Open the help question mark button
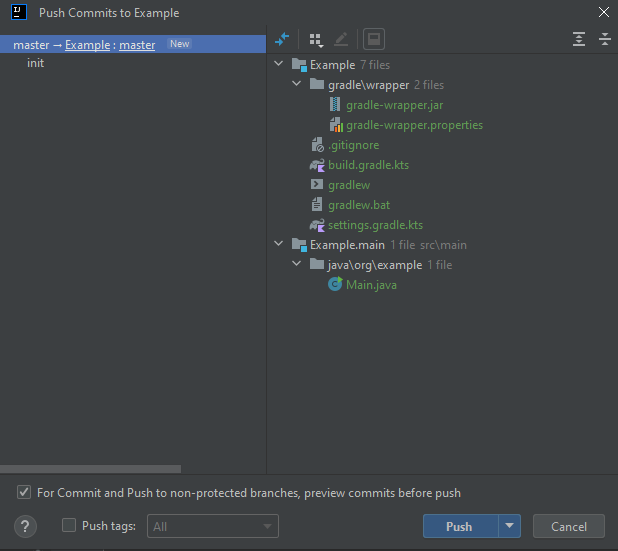 tap(26, 526)
